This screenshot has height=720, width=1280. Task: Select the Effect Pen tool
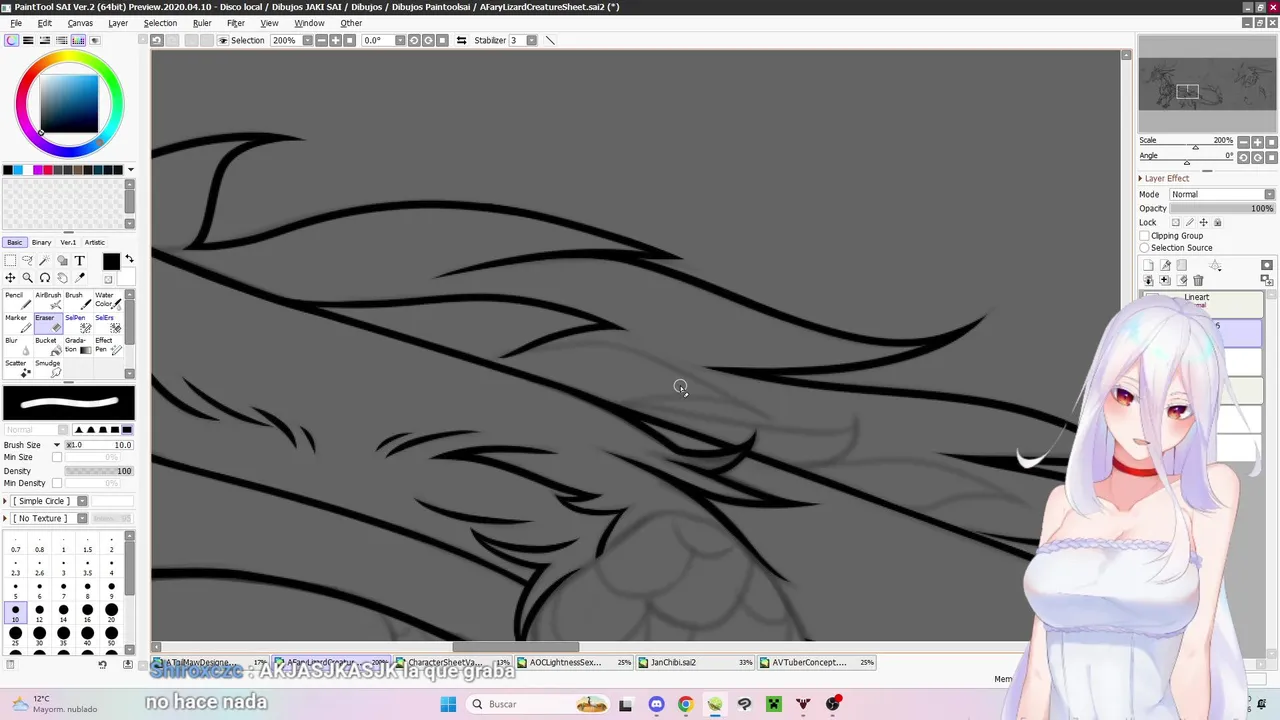107,346
